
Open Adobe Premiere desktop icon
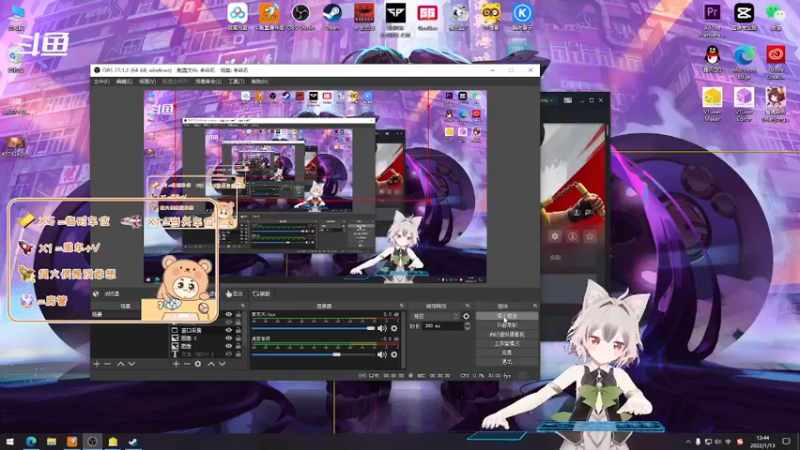point(712,19)
